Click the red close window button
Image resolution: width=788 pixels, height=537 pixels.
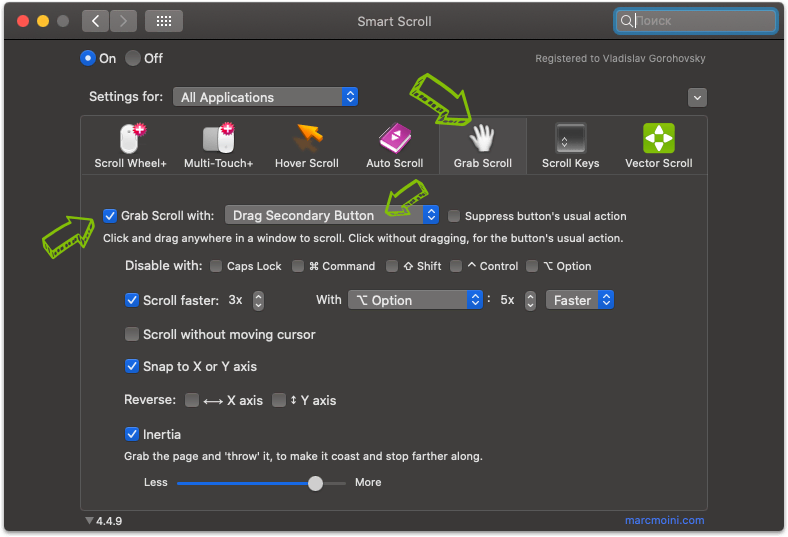pyautogui.click(x=23, y=21)
